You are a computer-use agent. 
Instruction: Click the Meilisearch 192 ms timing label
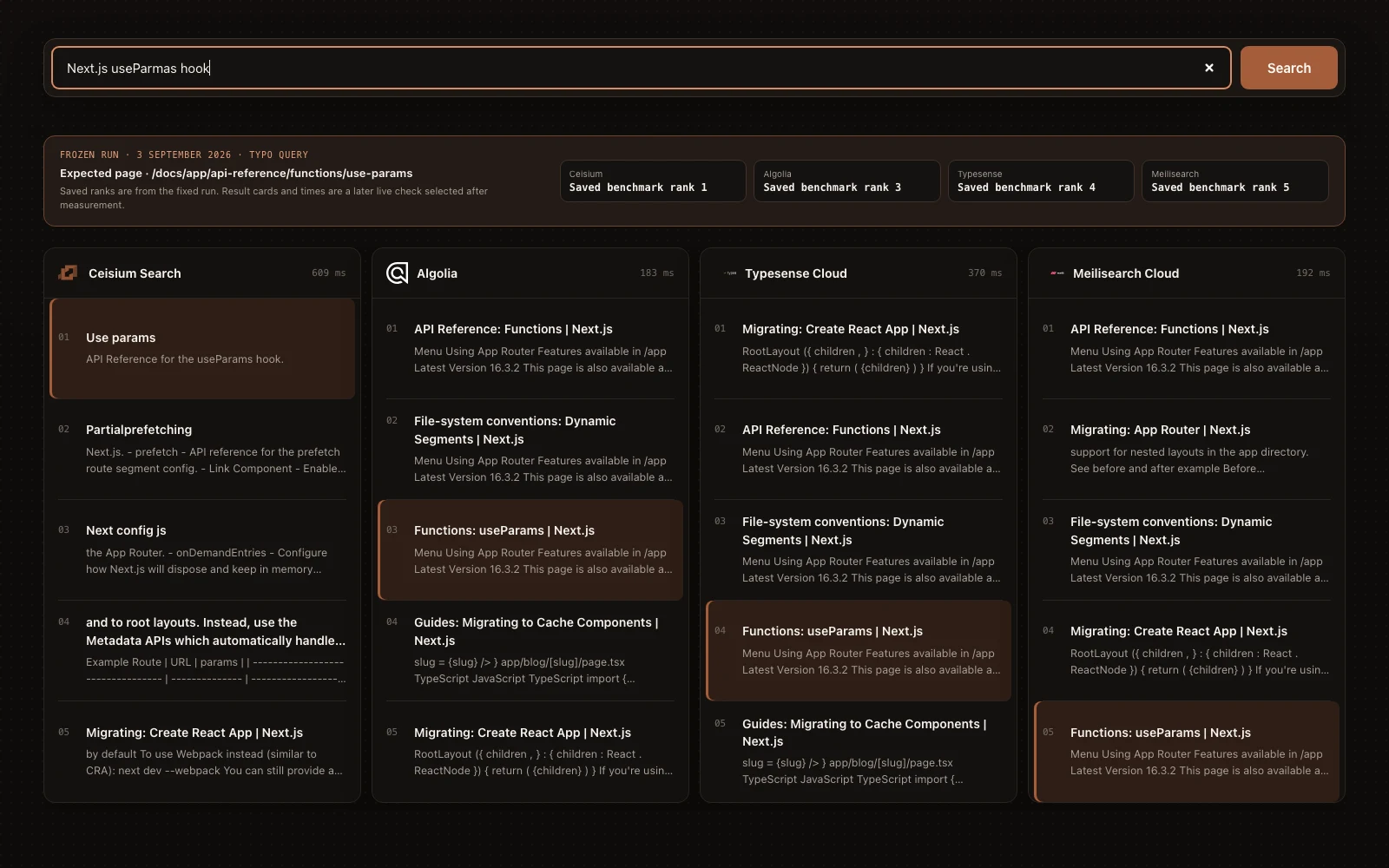pos(1313,273)
